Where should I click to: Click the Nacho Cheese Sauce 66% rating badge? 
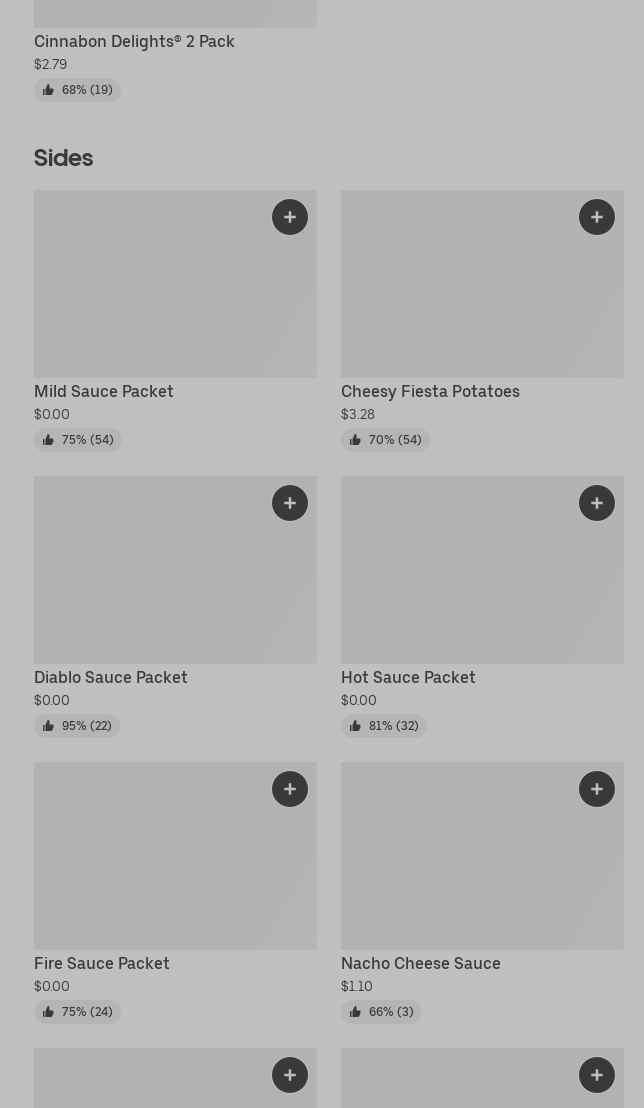tap(381, 1012)
